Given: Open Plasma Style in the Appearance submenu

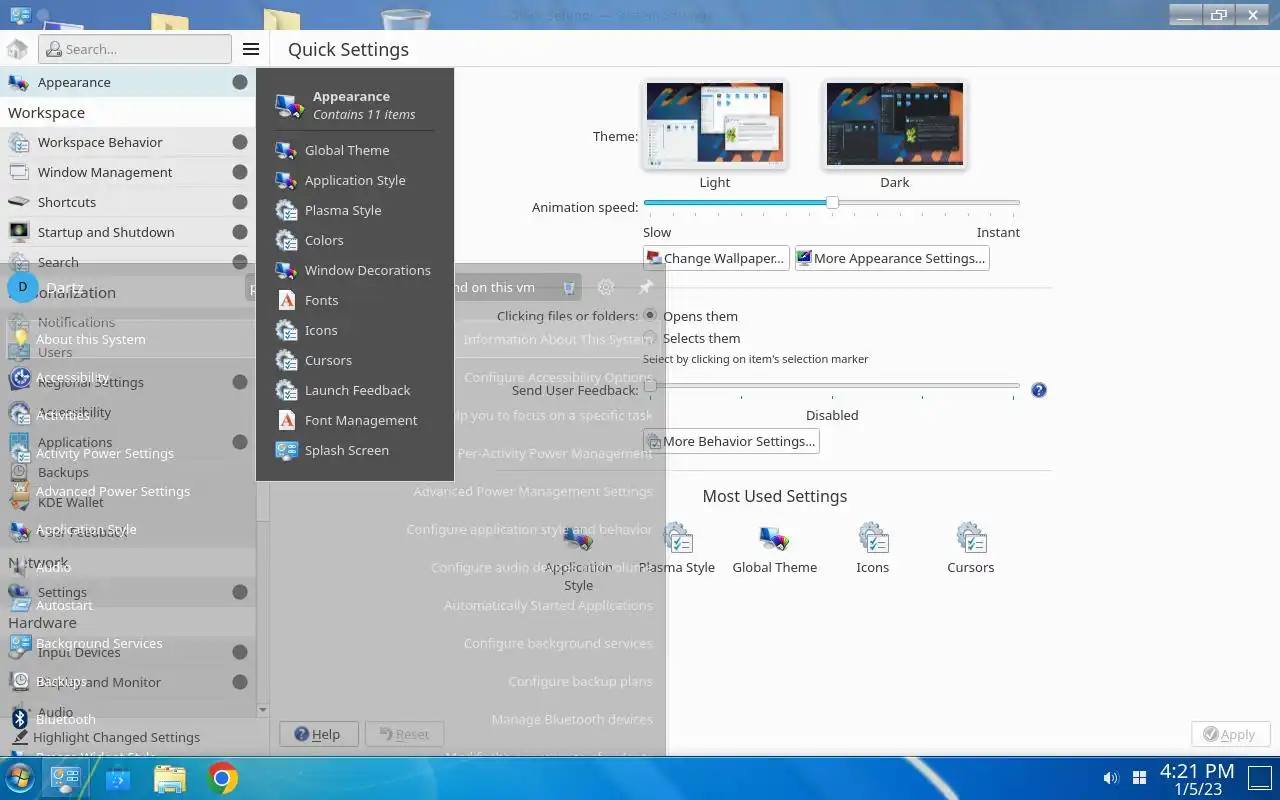Looking at the screenshot, I should 355,210.
